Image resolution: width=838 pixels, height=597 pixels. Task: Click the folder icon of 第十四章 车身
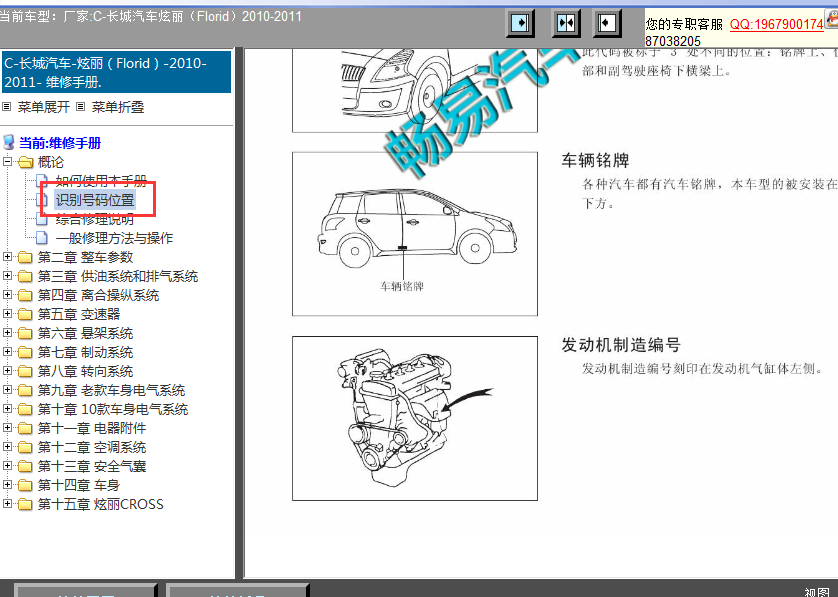[x=26, y=485]
